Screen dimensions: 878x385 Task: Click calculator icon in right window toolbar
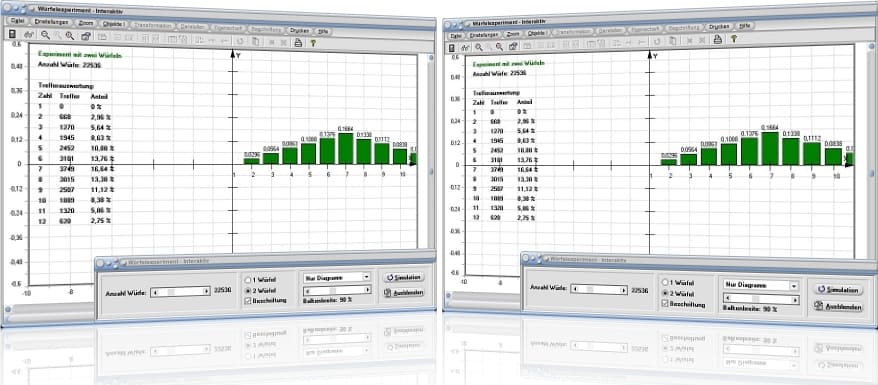pyautogui.click(x=452, y=48)
